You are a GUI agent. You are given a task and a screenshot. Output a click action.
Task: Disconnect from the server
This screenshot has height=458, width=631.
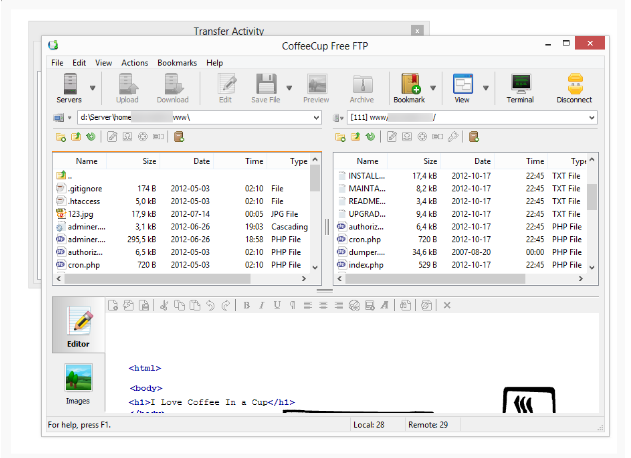coord(574,88)
